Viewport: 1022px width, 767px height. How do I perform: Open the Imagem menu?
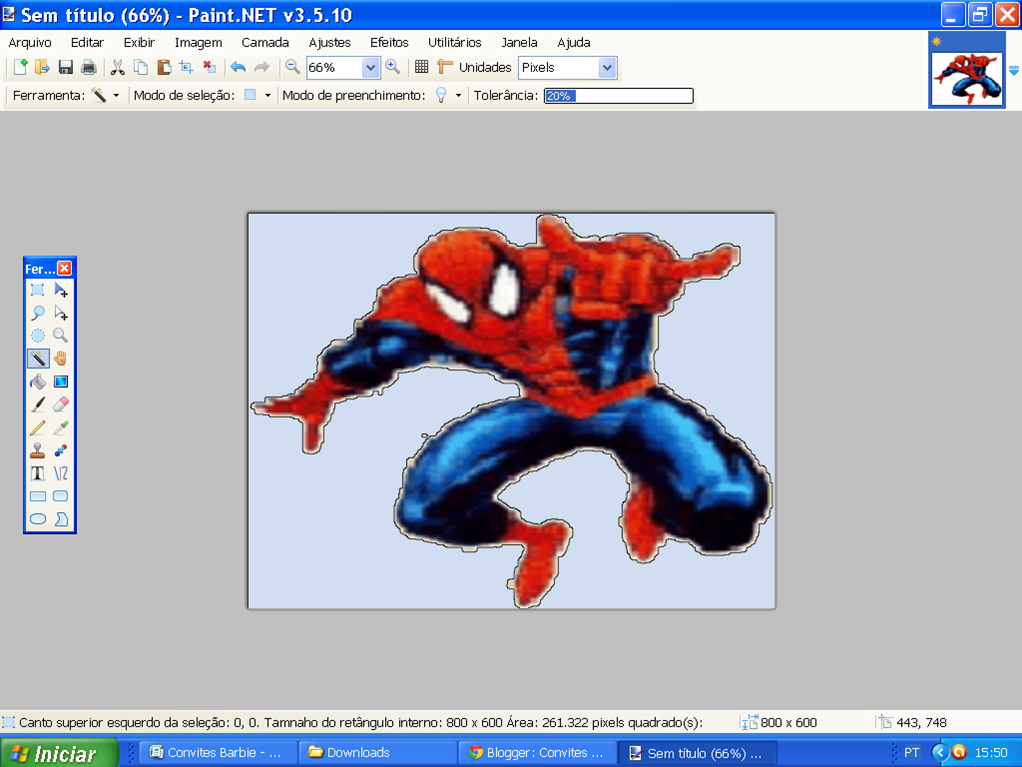pyautogui.click(x=198, y=42)
